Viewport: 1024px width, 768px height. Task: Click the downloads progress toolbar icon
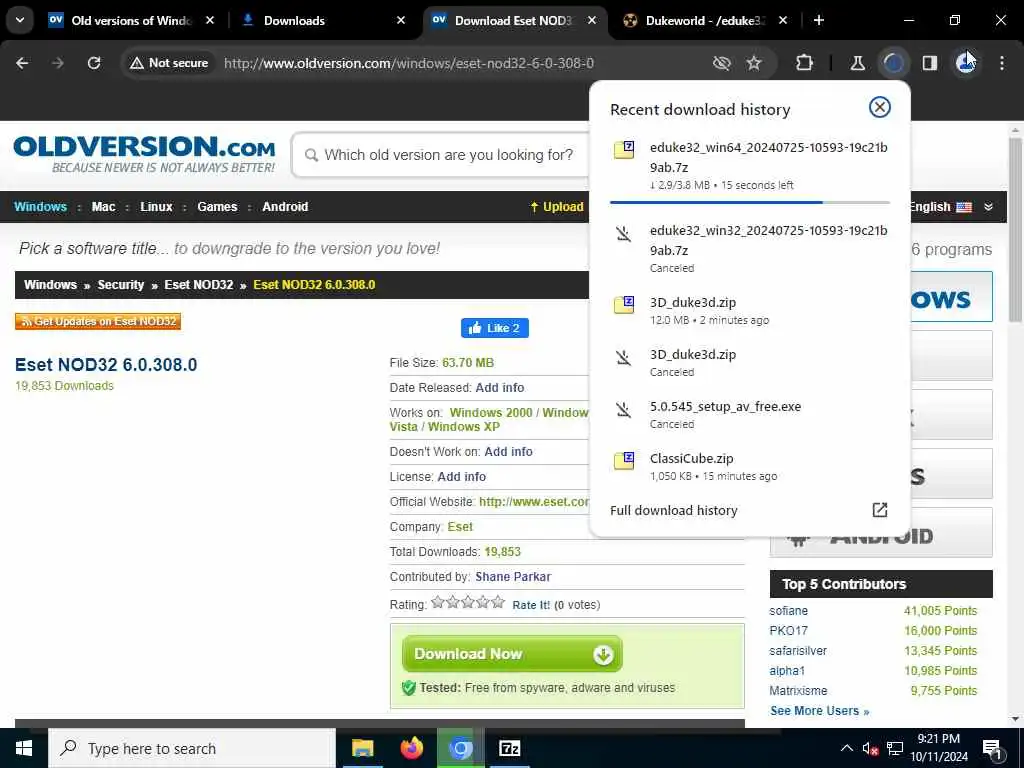[x=893, y=63]
